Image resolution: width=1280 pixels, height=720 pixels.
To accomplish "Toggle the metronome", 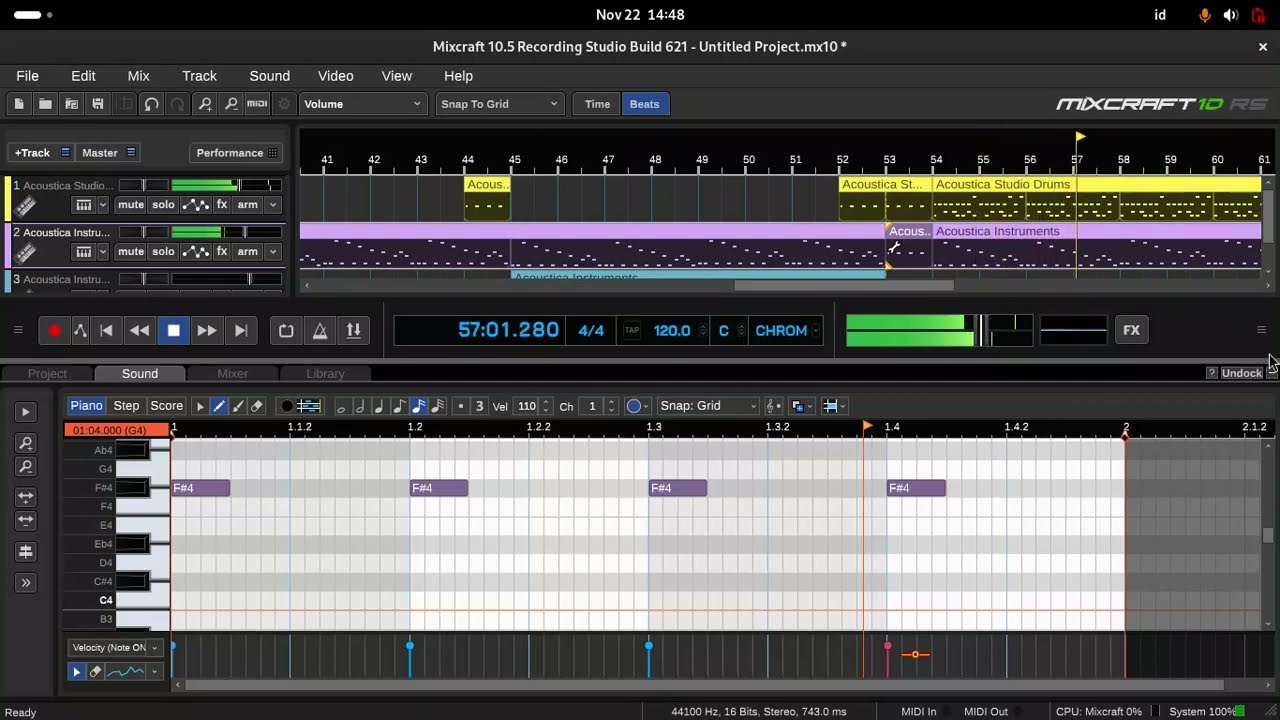I will click(x=320, y=331).
